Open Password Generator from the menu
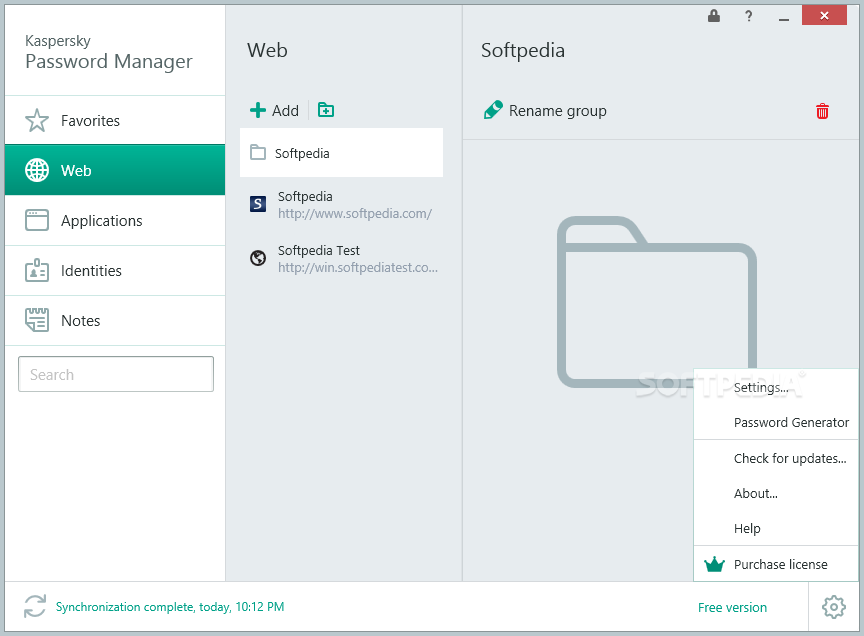This screenshot has height=636, width=864. [x=776, y=422]
